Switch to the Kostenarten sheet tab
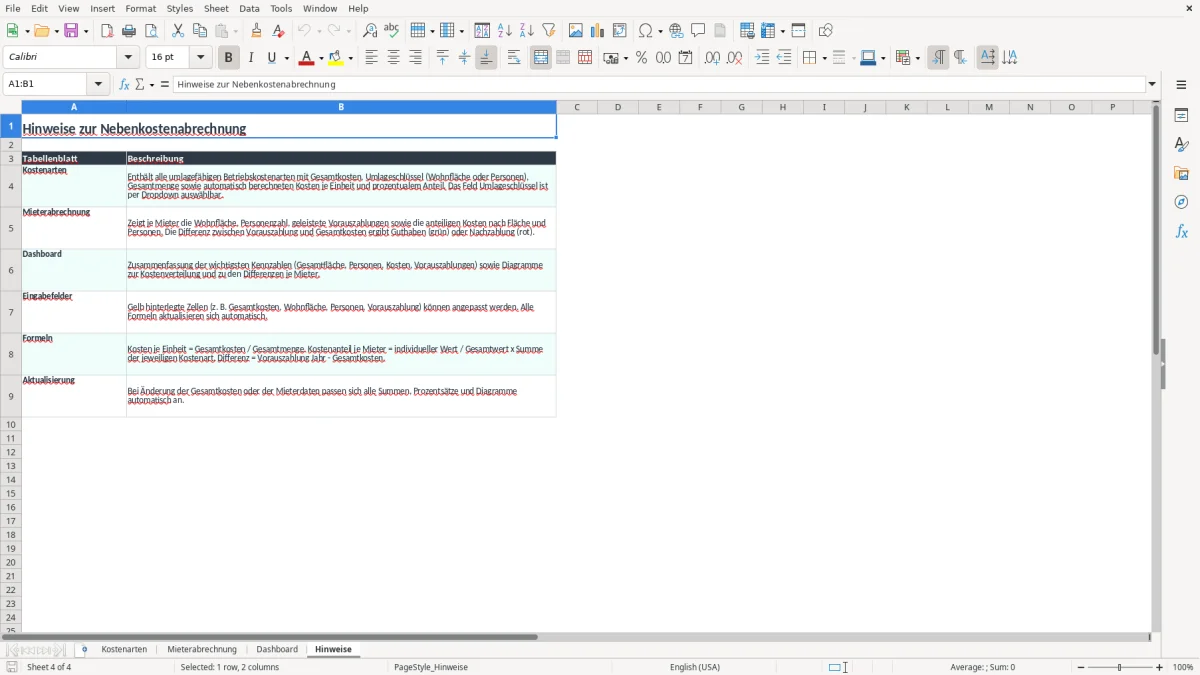Viewport: 1200px width, 675px height. click(124, 649)
